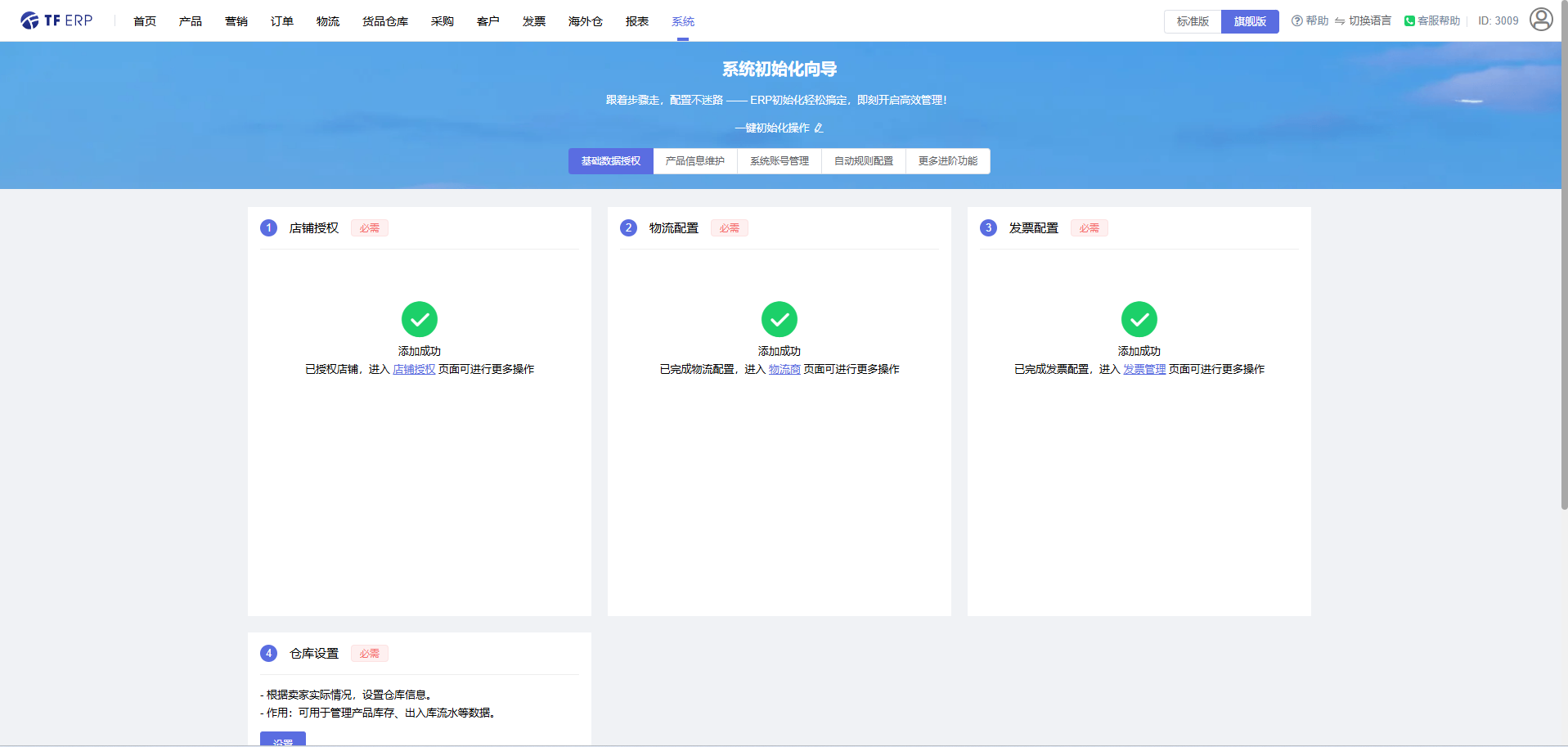Click the customer service phone icon
1568x747 pixels.
(x=1409, y=21)
